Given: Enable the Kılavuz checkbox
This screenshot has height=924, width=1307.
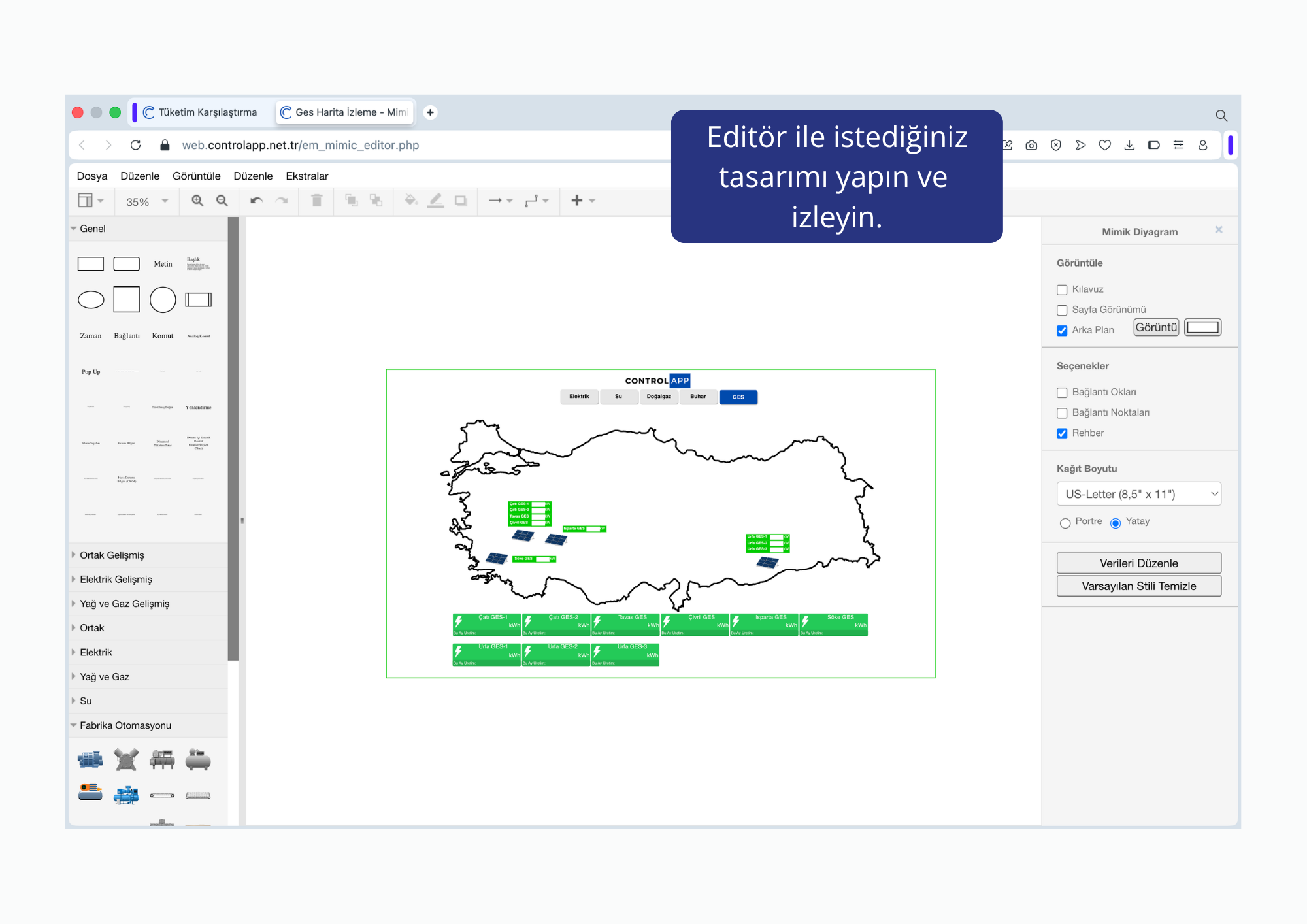Looking at the screenshot, I should [x=1062, y=289].
